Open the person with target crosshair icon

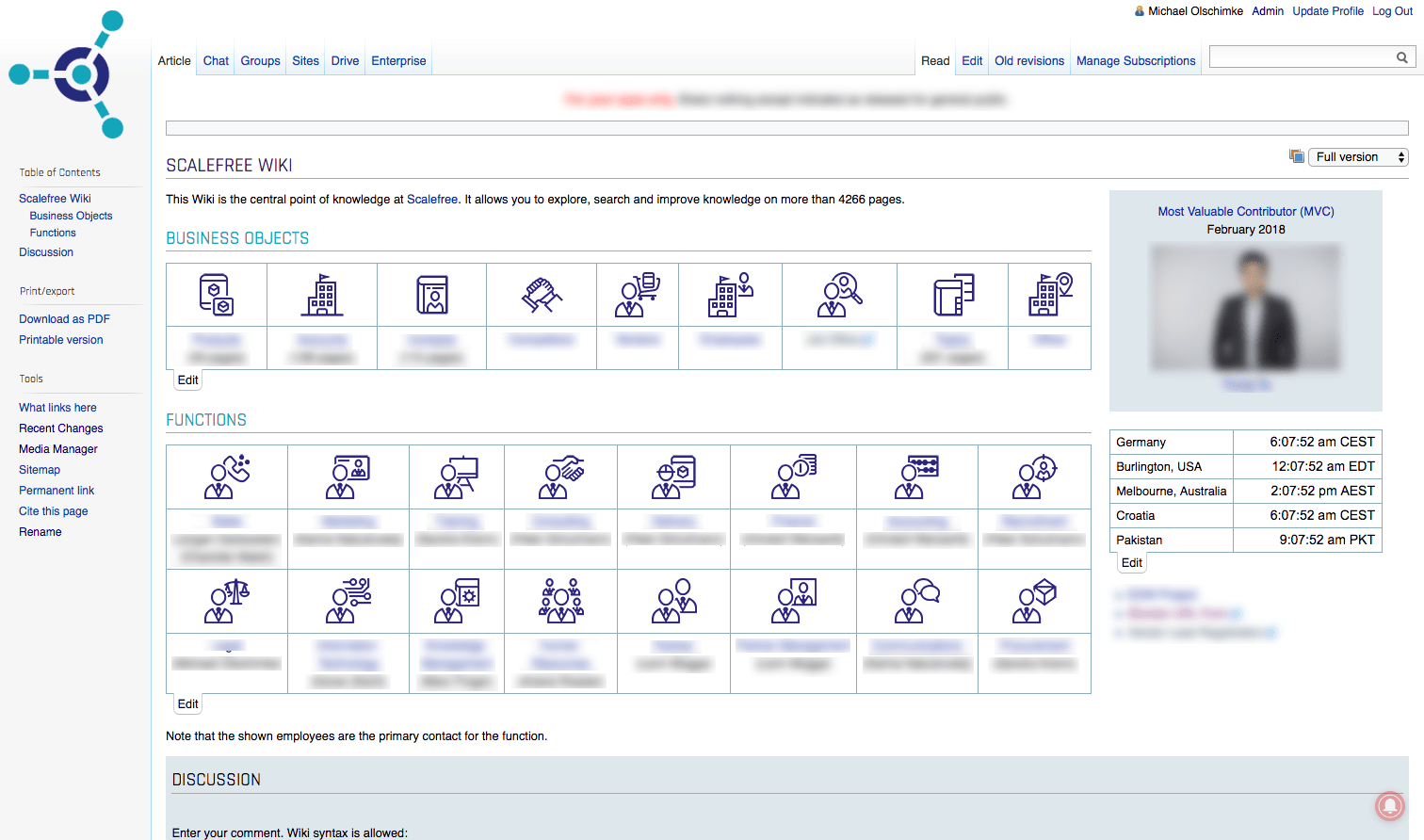coord(1035,477)
